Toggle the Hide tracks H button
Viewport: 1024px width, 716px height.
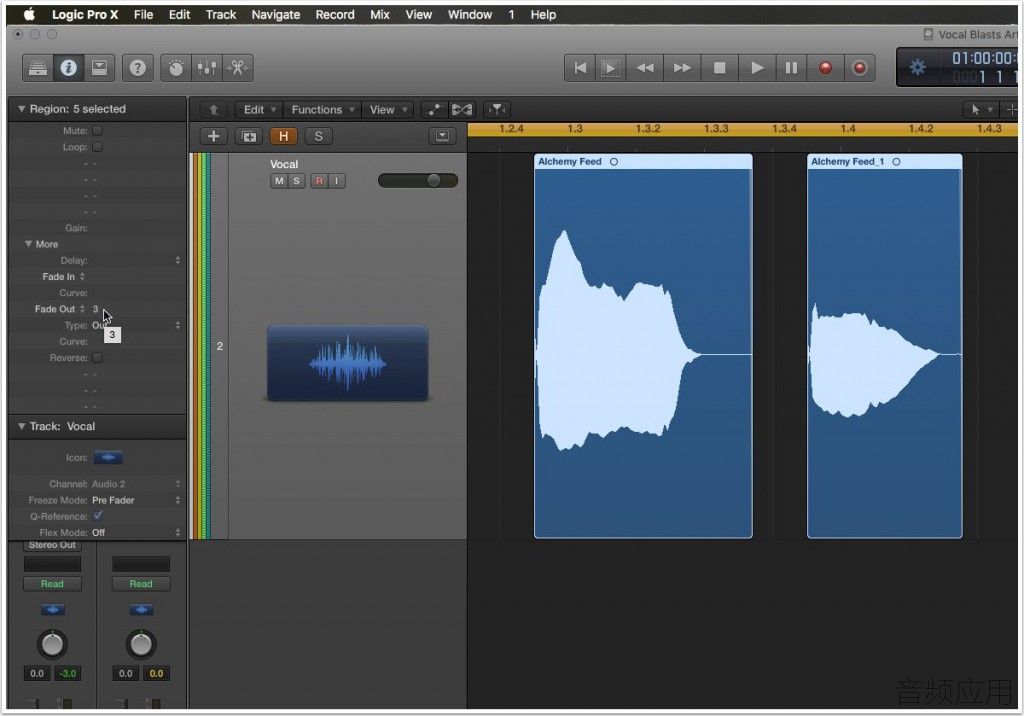click(x=283, y=136)
